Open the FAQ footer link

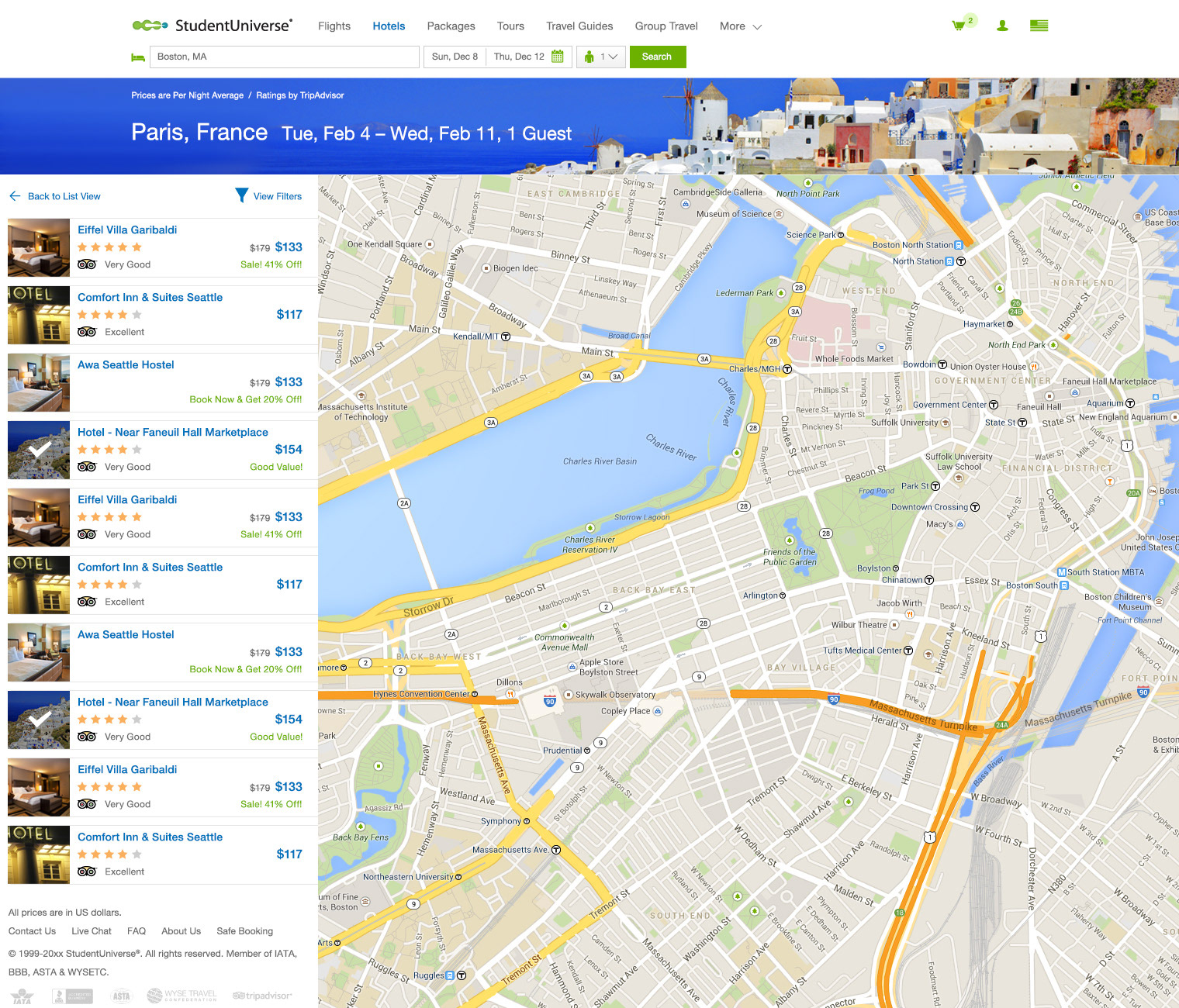coord(137,931)
